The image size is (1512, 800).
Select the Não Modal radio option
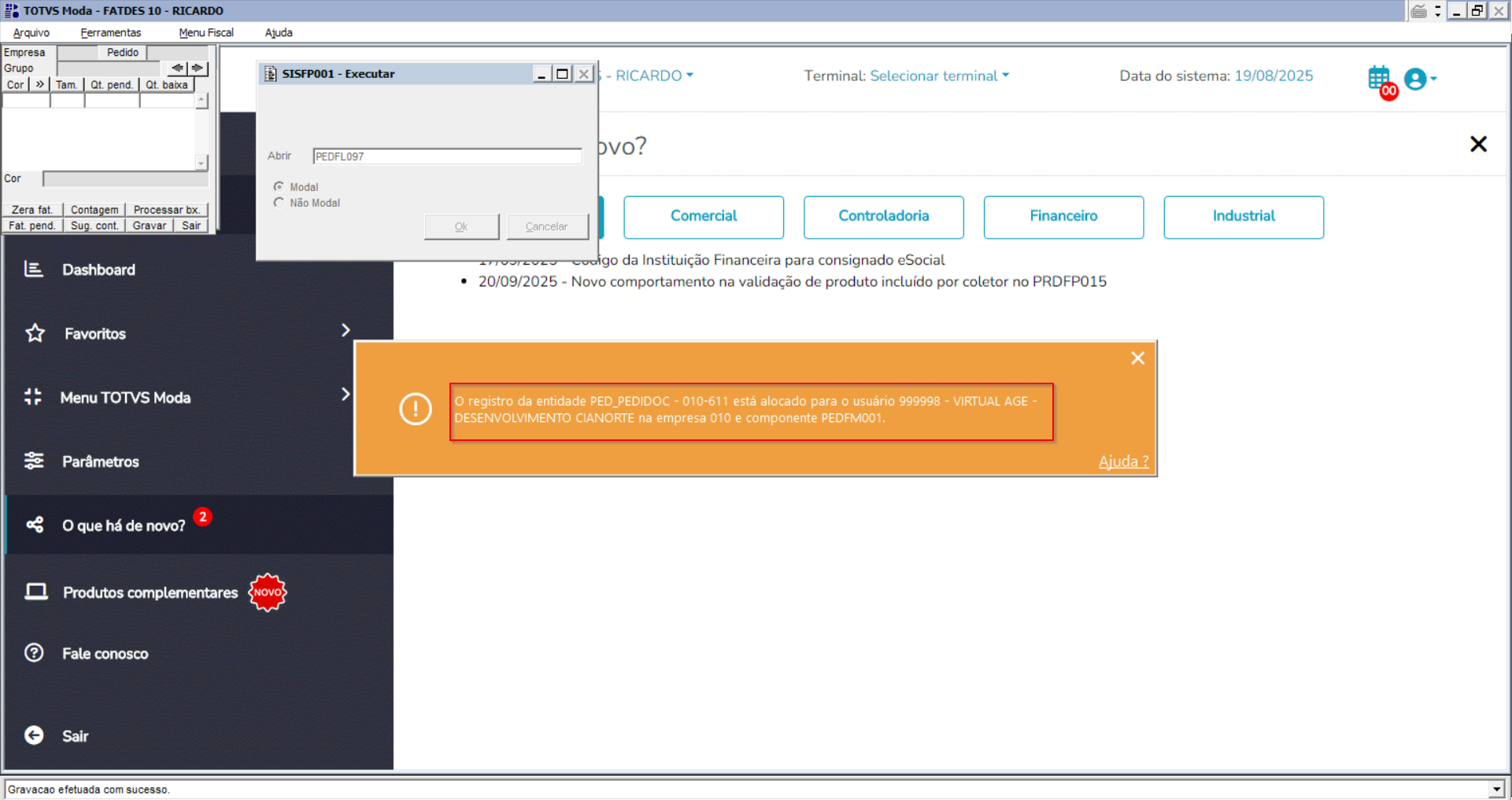click(279, 202)
